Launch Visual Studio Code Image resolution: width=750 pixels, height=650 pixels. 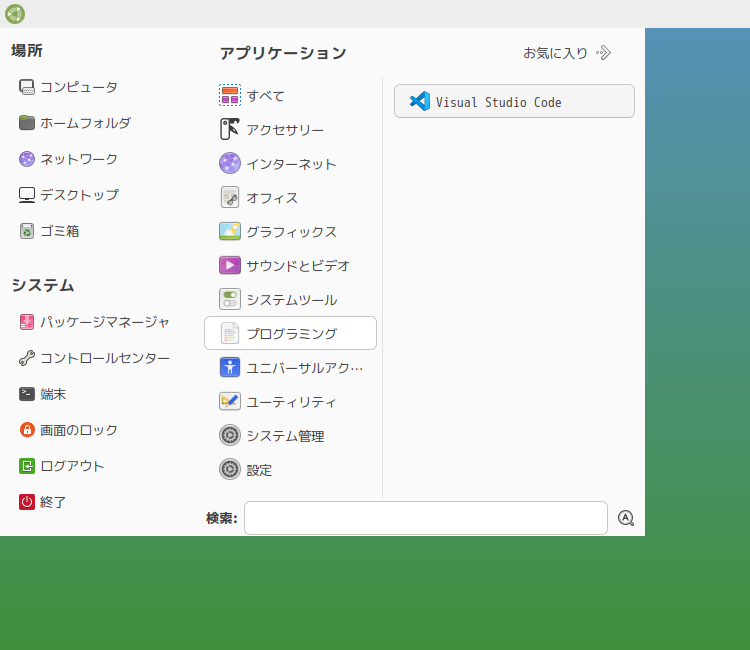tap(514, 101)
